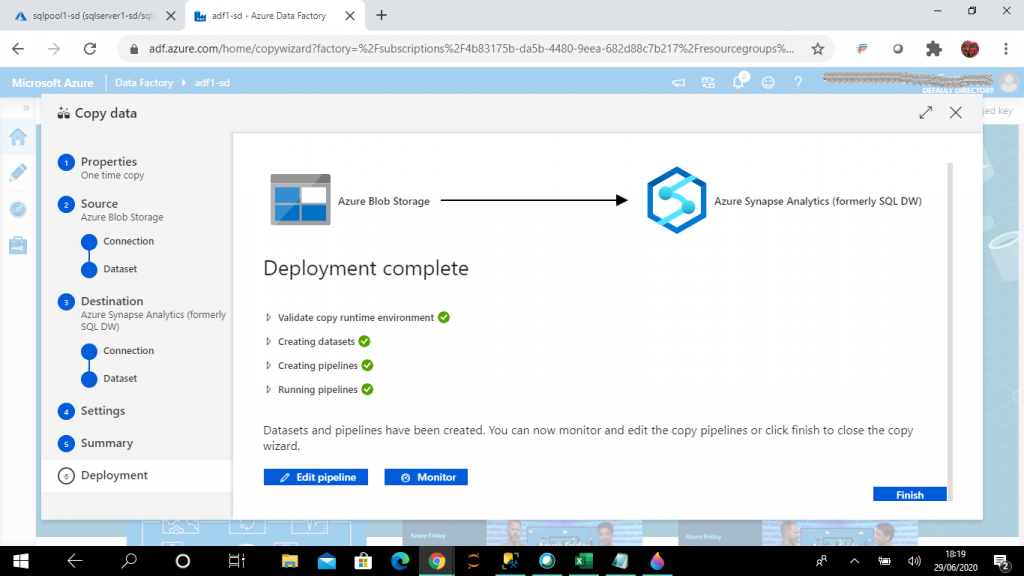This screenshot has height=576, width=1024.
Task: Go to step 5 Summary
Action: click(106, 443)
